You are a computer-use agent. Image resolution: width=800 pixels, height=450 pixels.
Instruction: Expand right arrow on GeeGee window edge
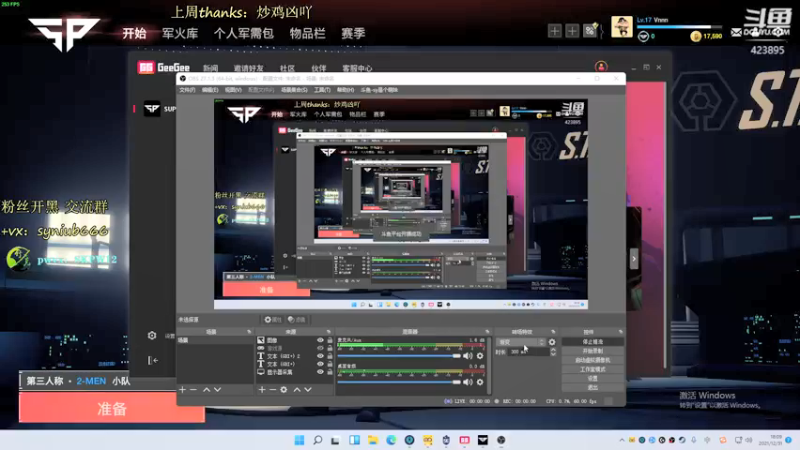point(634,259)
